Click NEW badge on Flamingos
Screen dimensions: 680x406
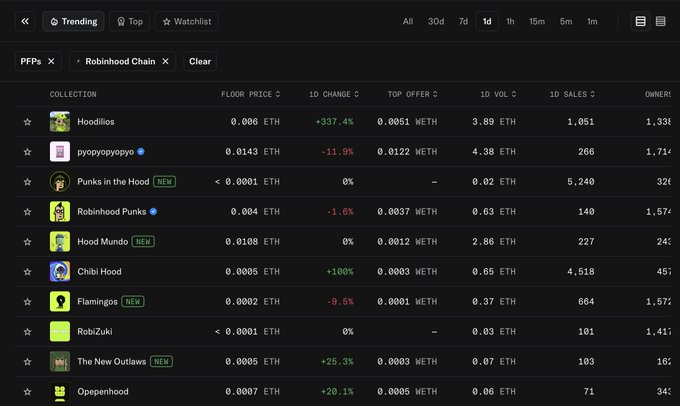(x=133, y=301)
